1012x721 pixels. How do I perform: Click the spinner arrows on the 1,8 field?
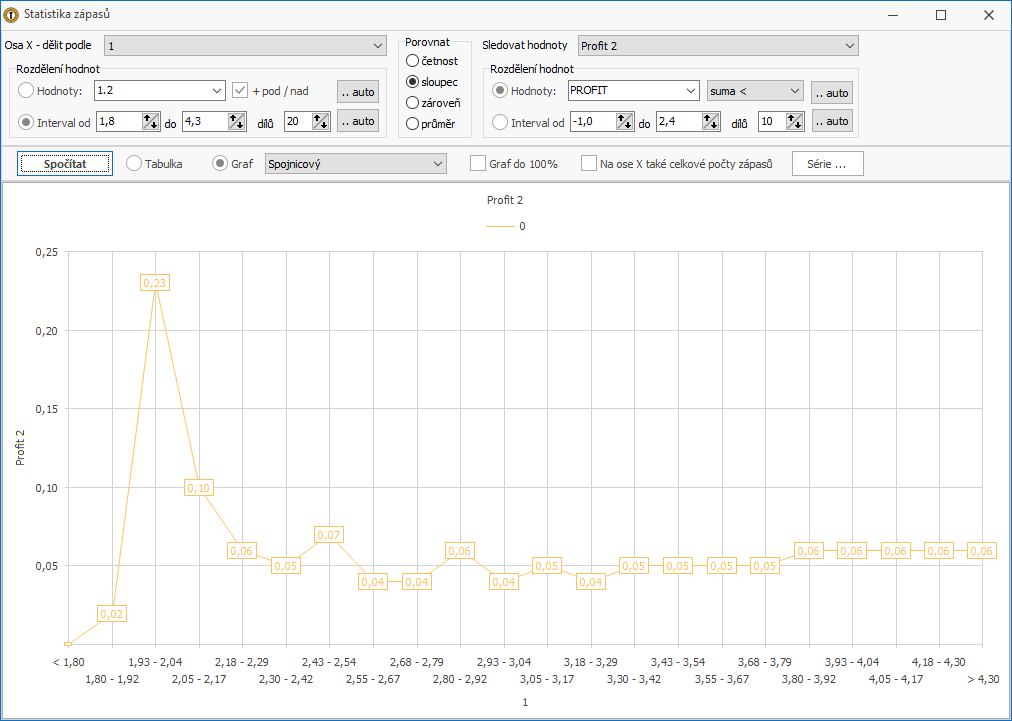[150, 121]
